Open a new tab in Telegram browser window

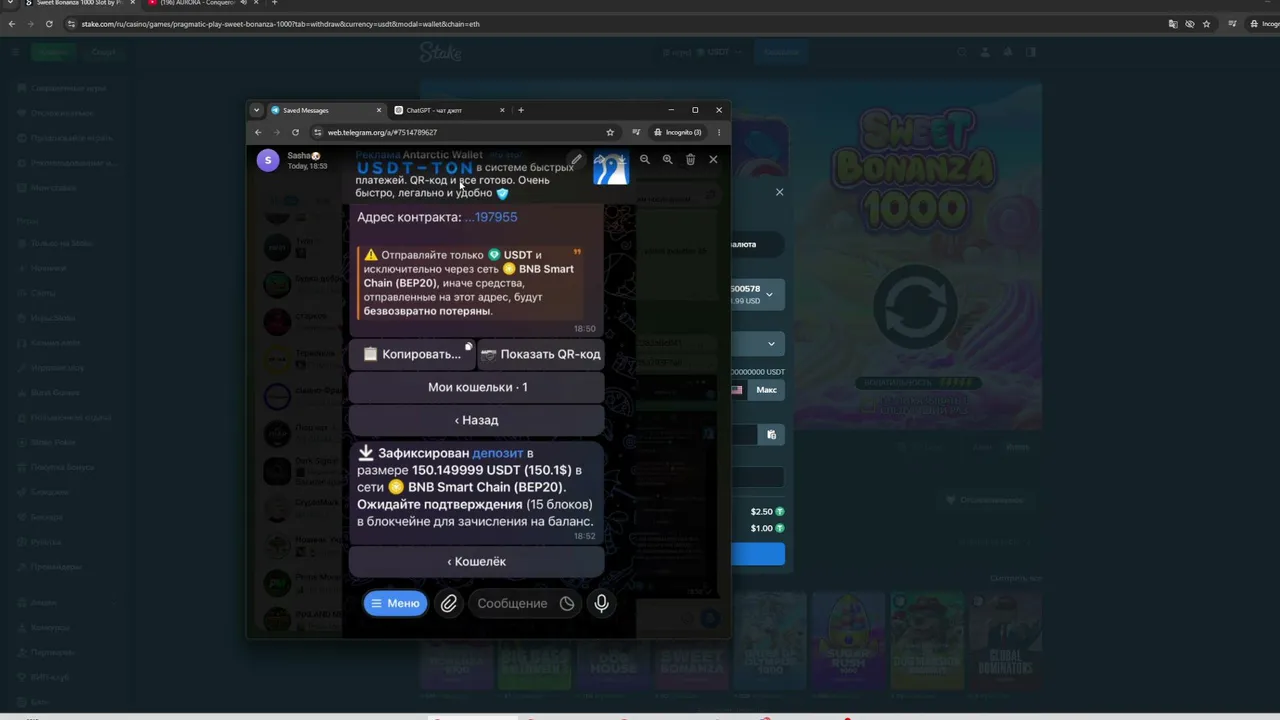coord(520,110)
